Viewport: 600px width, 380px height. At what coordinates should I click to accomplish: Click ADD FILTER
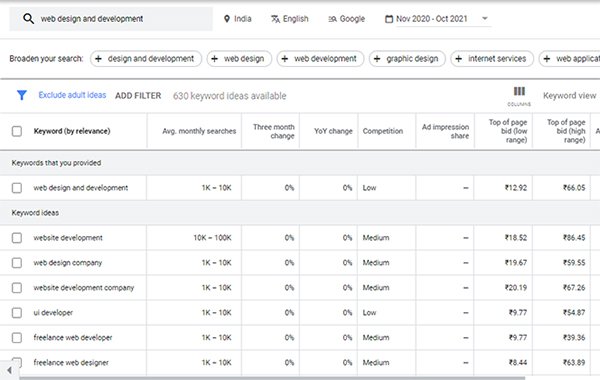138,96
